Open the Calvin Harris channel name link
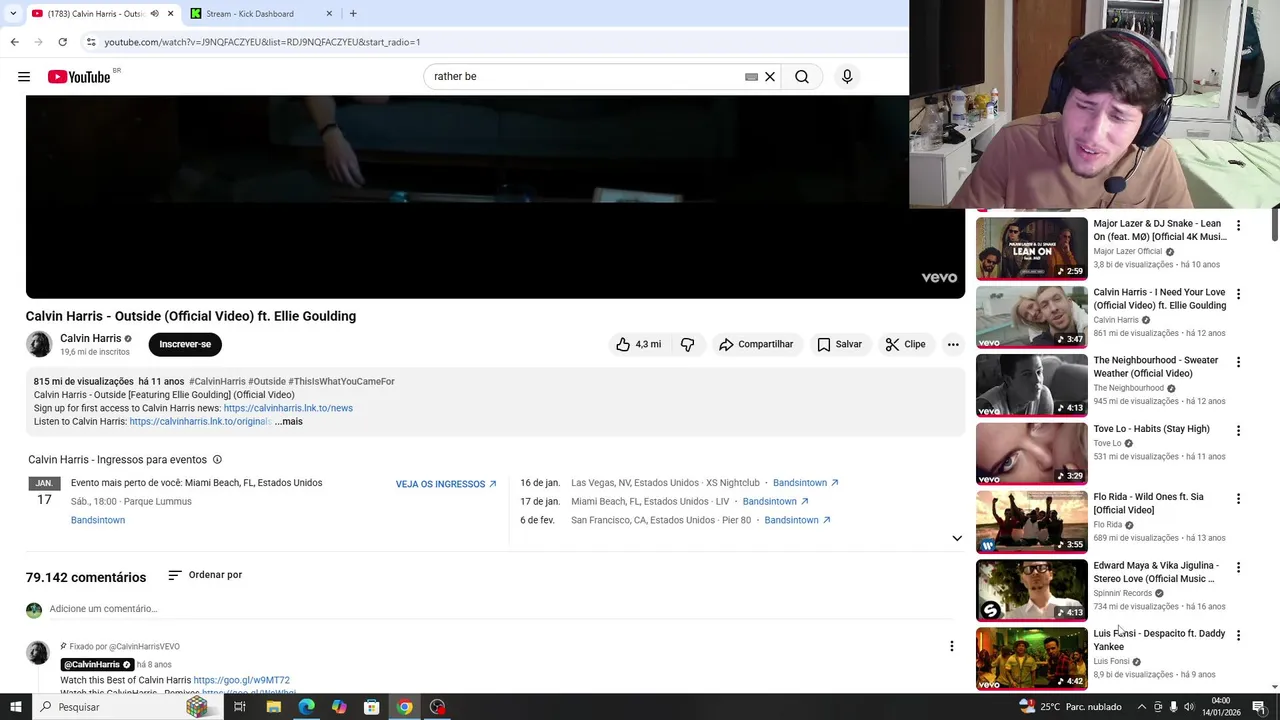Screen dimensions: 1280x720 [x=90, y=338]
